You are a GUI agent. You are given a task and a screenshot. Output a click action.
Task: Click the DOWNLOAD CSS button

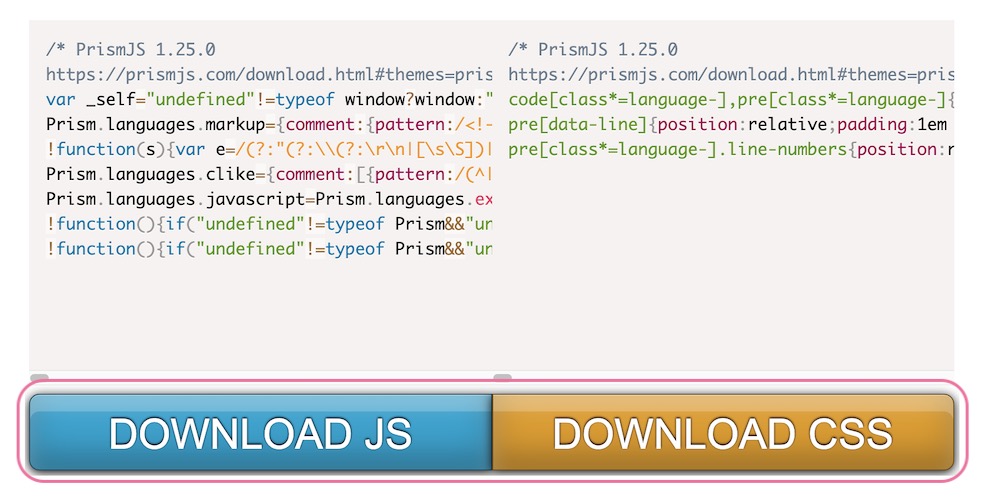click(x=723, y=432)
